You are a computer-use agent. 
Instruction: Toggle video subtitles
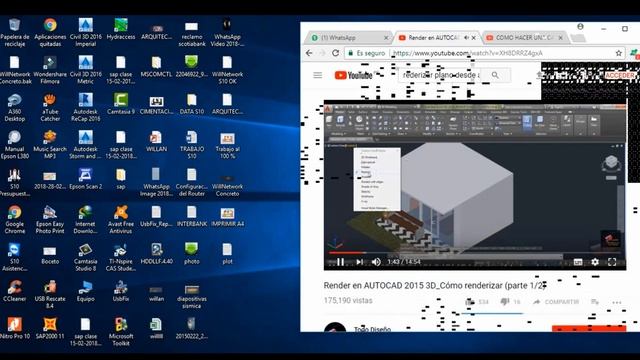[578, 262]
